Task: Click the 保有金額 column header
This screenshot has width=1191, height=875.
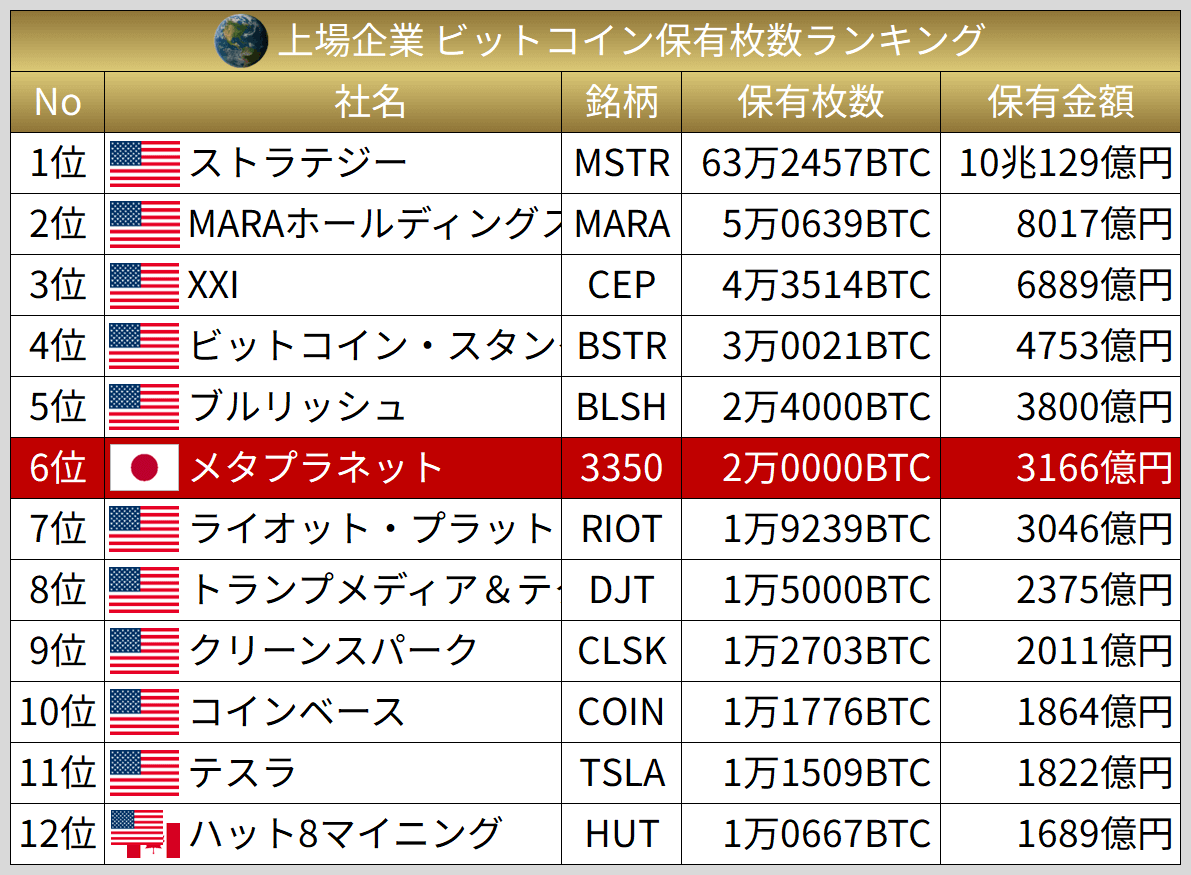Action: pos(1061,103)
